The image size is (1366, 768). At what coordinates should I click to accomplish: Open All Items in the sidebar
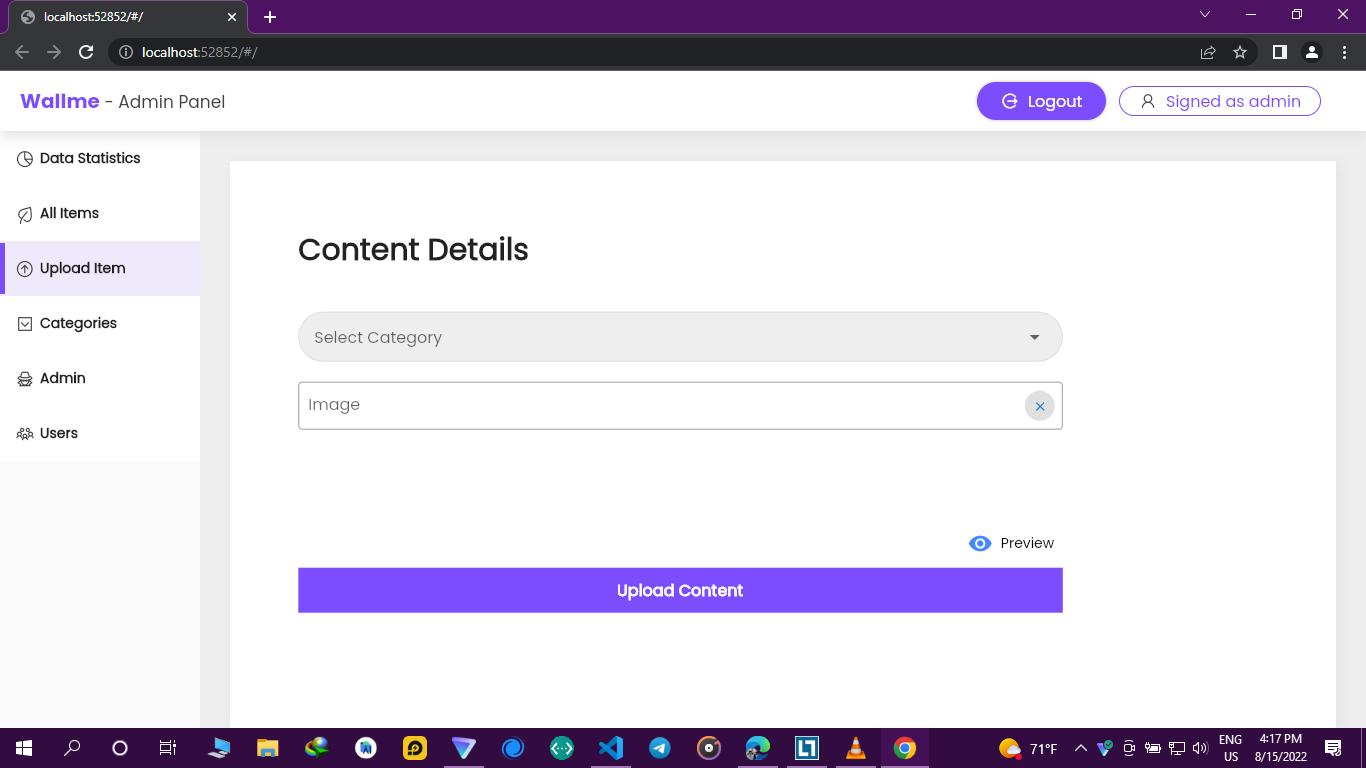[100, 214]
